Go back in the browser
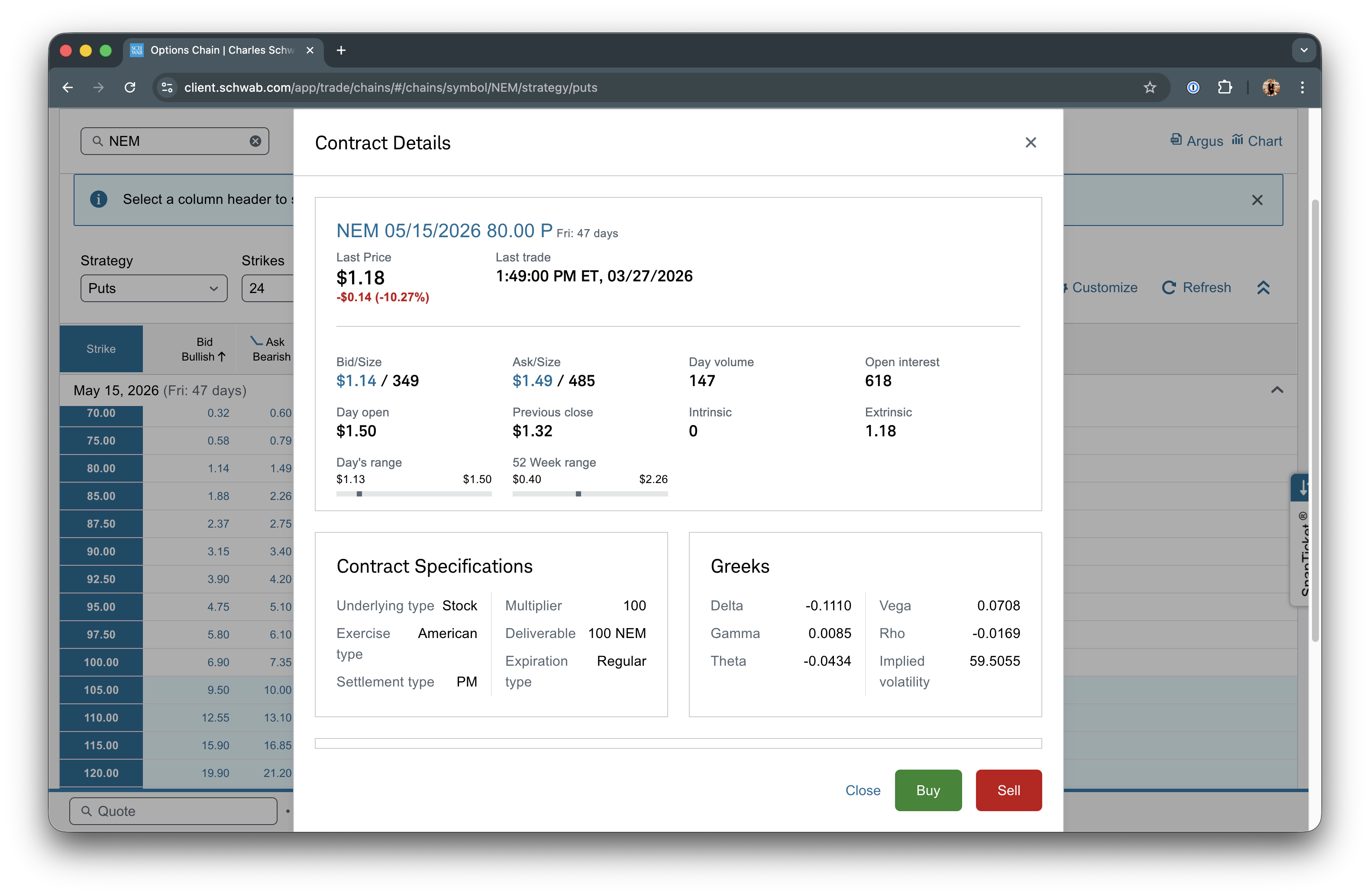The image size is (1370, 896). coord(68,87)
